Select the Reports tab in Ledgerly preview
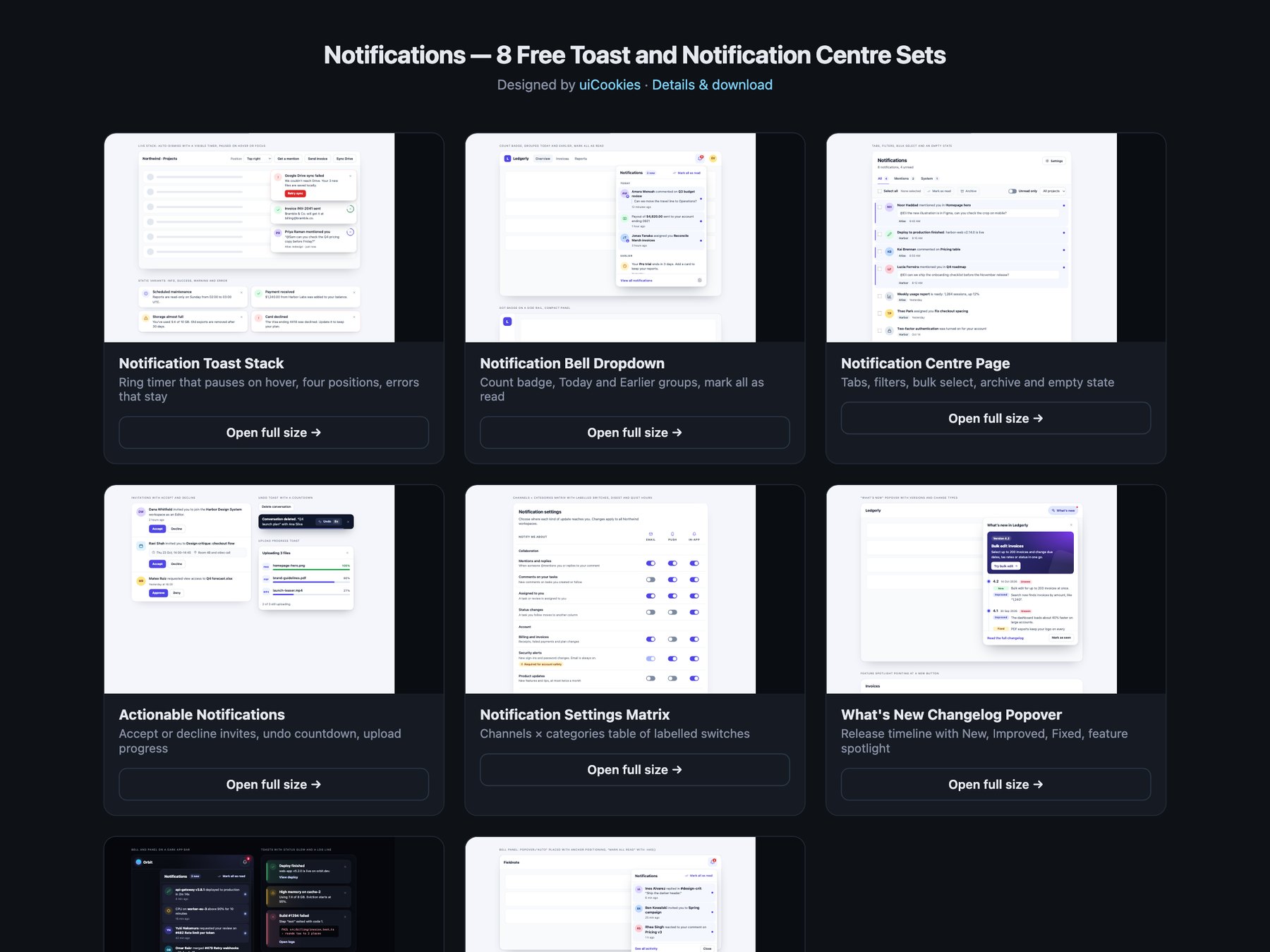This screenshot has height=952, width=1270. (581, 159)
